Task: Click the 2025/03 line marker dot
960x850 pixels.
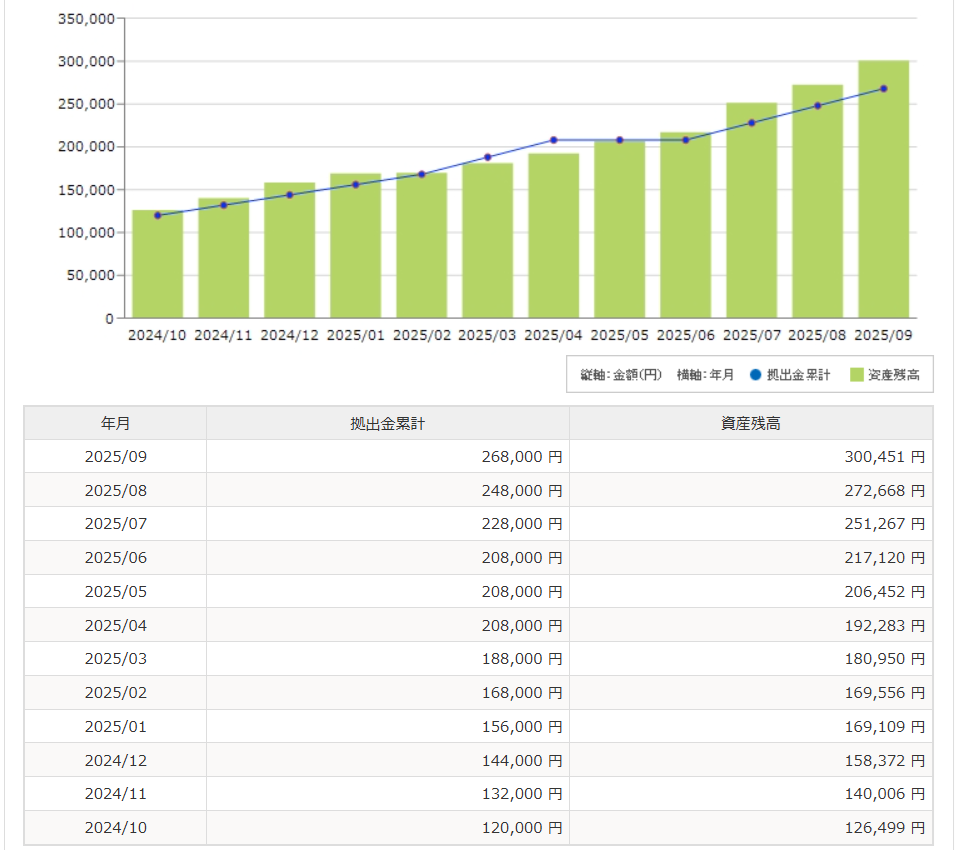Action: (488, 157)
